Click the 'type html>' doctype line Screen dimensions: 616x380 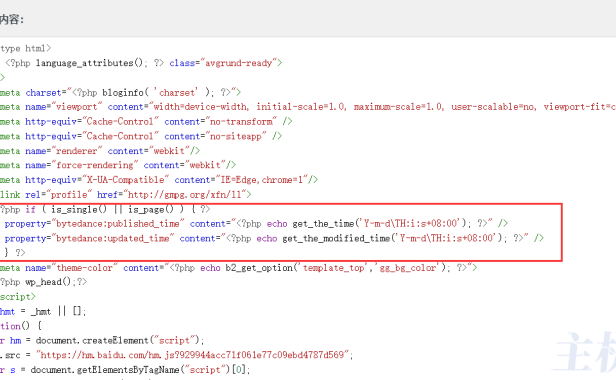[26, 48]
